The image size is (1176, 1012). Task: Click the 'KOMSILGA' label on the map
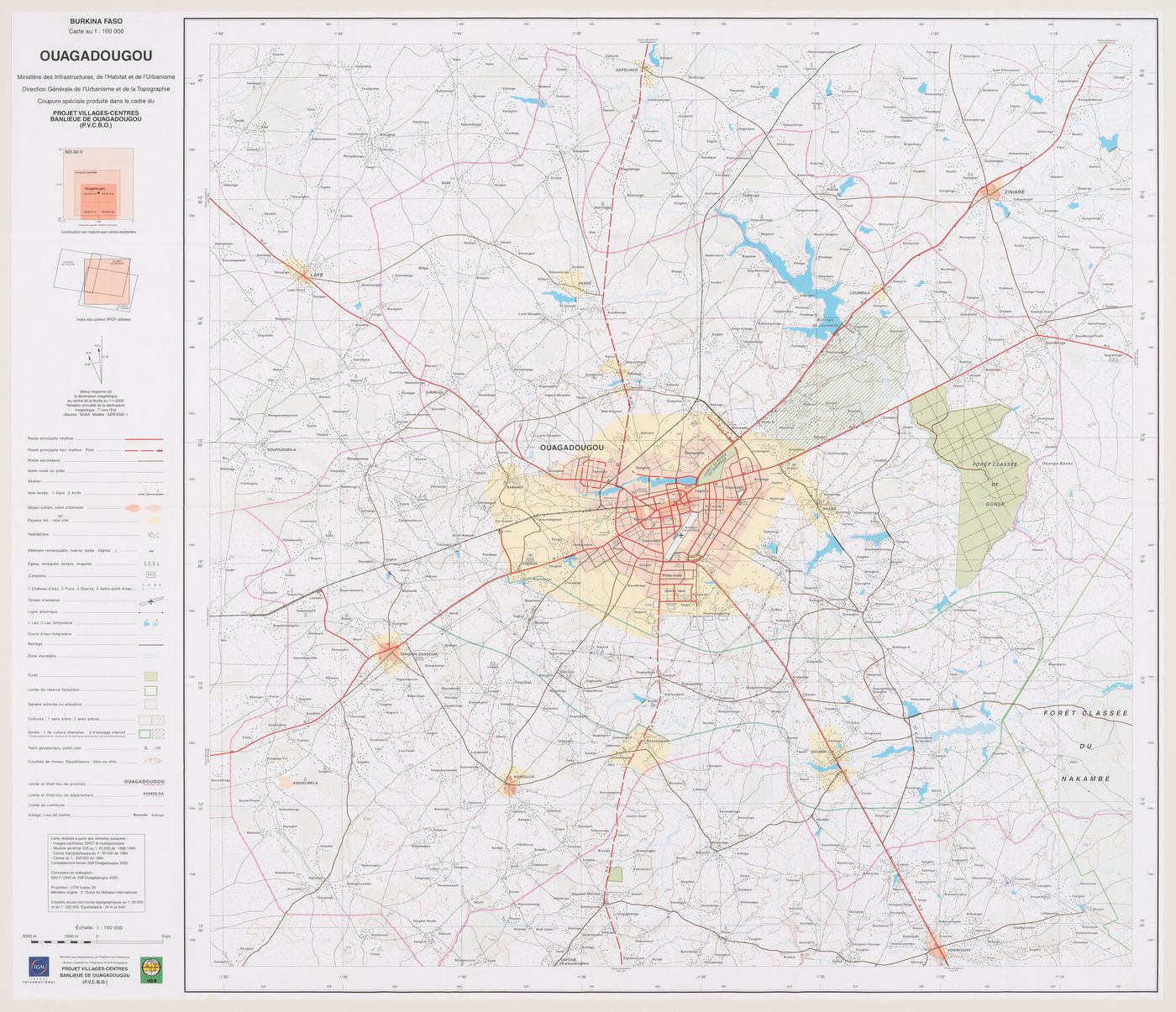coord(524,777)
